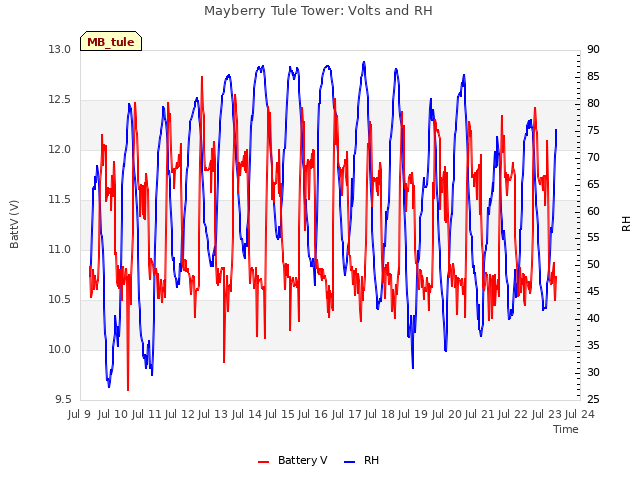The image size is (640, 480).
Task: Click the Jul 20 date tick
Action: coord(446,414)
